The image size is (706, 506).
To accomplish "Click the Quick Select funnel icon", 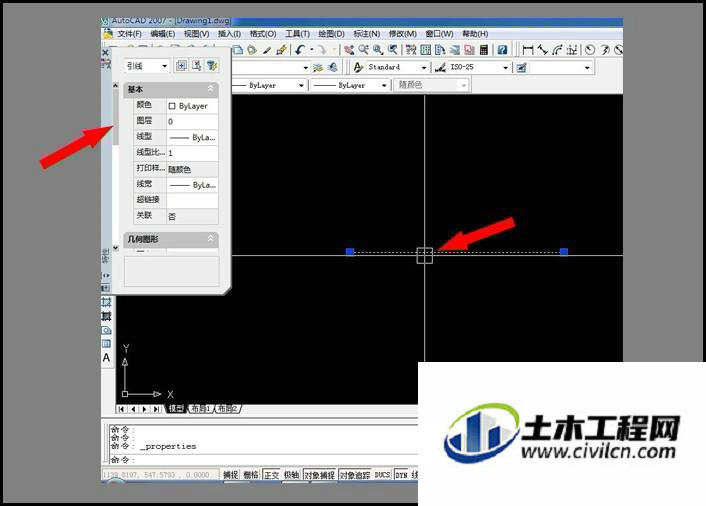I will coord(212,66).
